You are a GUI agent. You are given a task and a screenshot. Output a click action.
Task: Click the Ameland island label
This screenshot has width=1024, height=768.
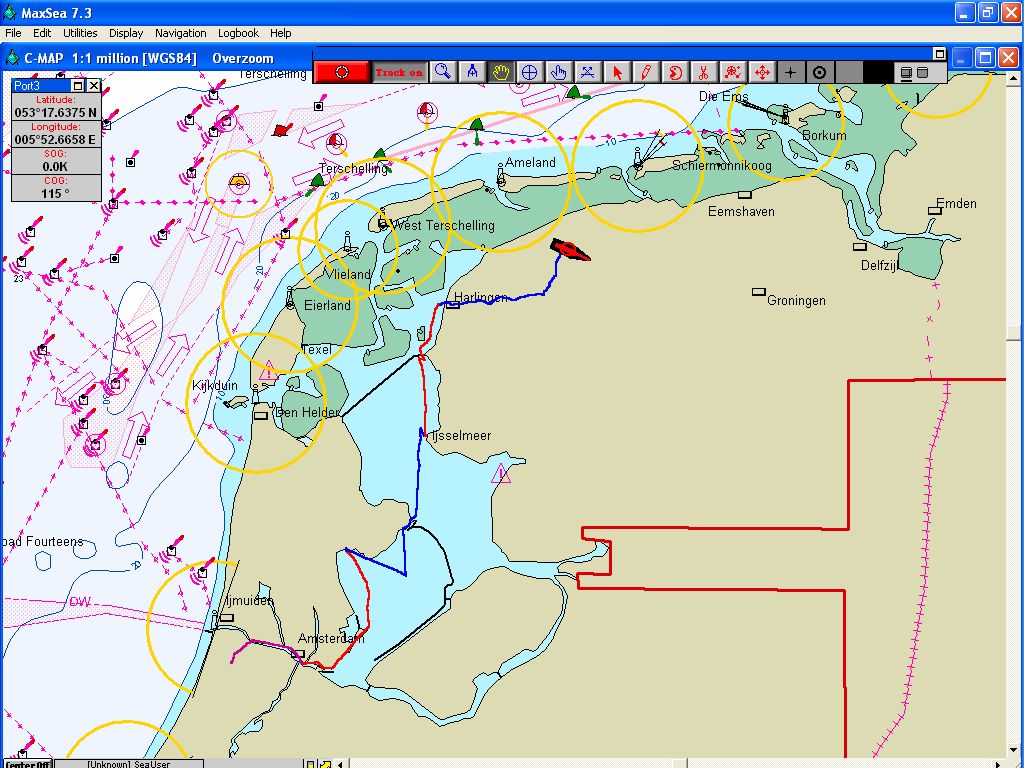[530, 162]
